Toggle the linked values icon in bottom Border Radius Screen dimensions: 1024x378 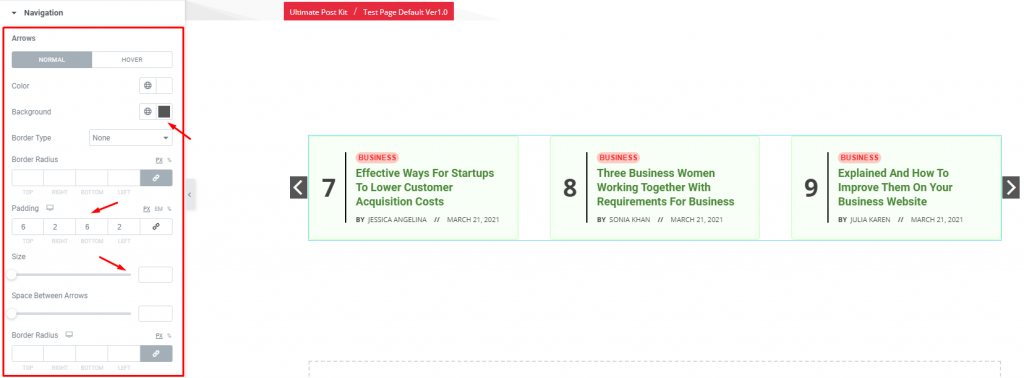point(156,353)
